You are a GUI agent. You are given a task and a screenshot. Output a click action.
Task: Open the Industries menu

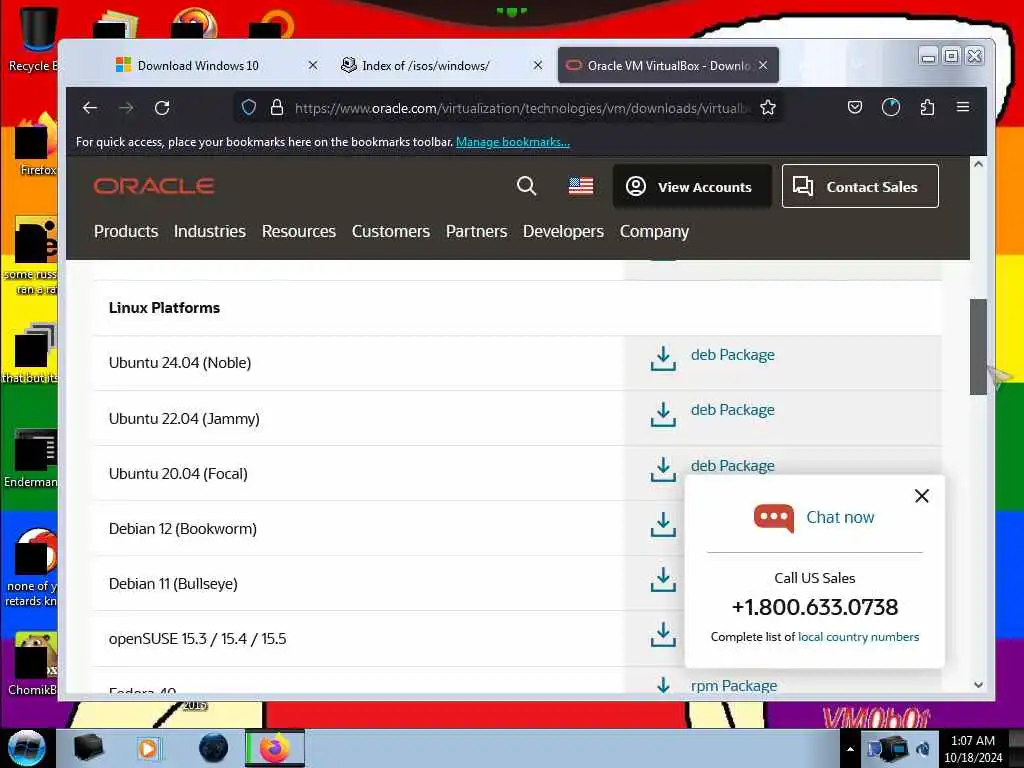(x=210, y=231)
